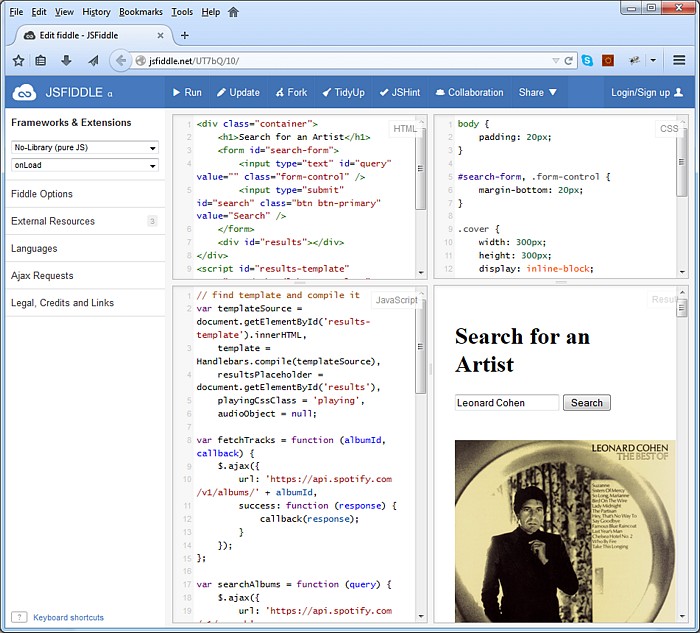The image size is (700, 633).
Task: Open a new browser tab
Action: click(x=184, y=35)
